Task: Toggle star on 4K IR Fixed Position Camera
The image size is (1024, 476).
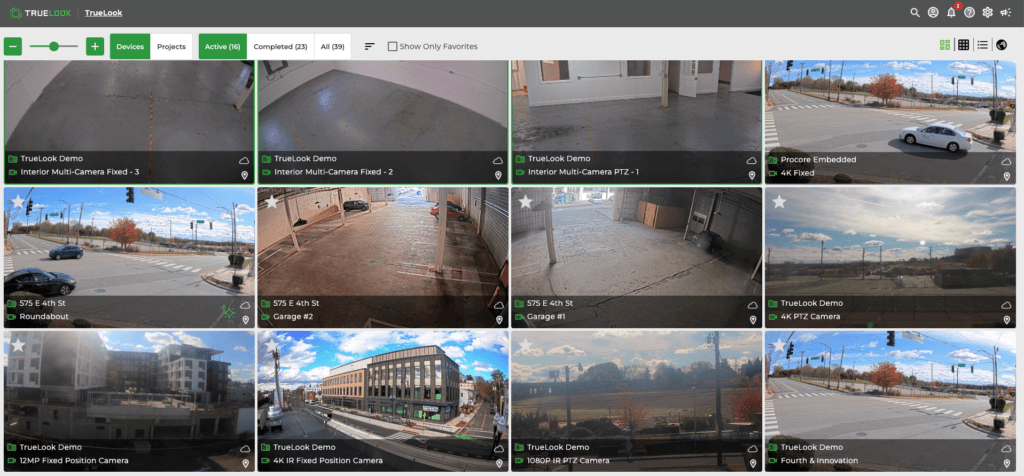Action: point(272,345)
